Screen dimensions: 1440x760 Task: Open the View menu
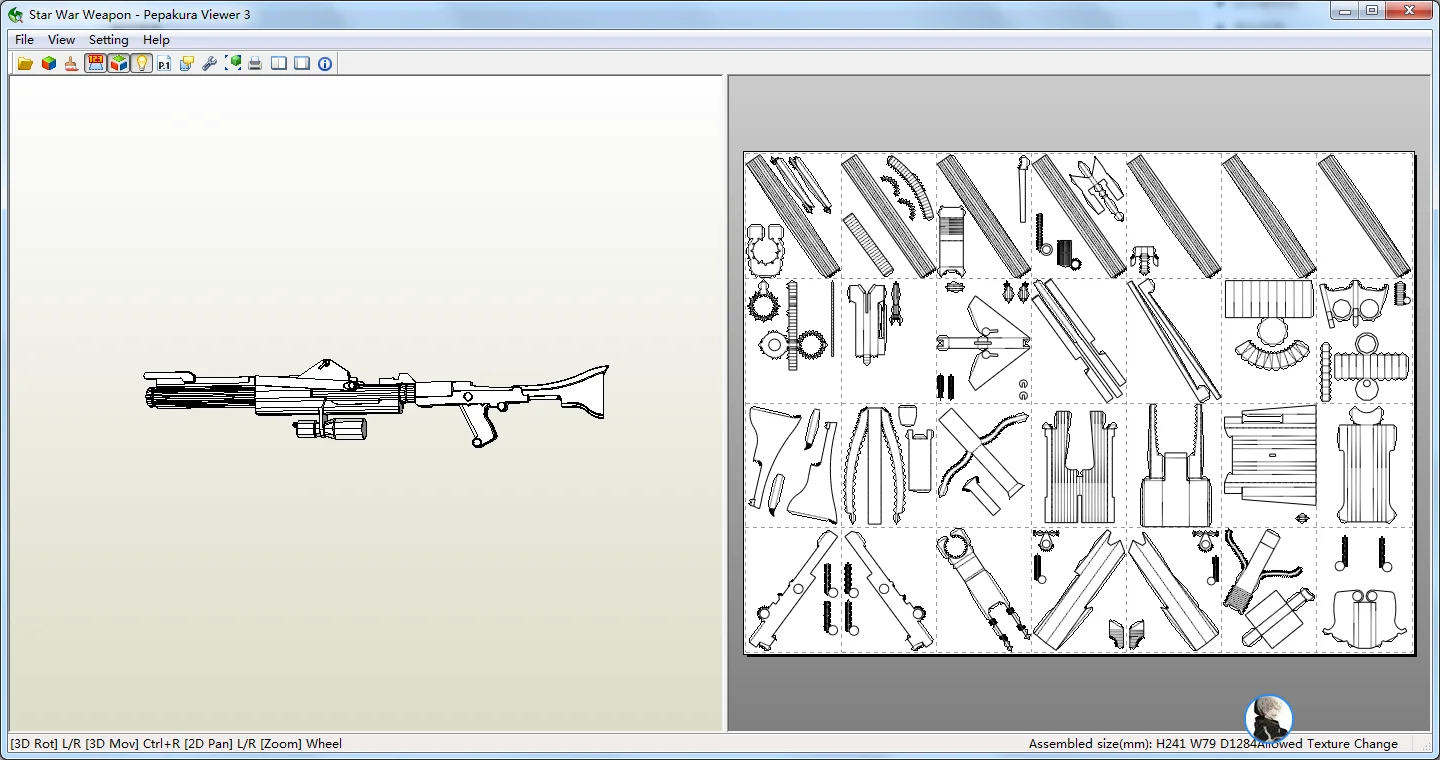pos(61,40)
